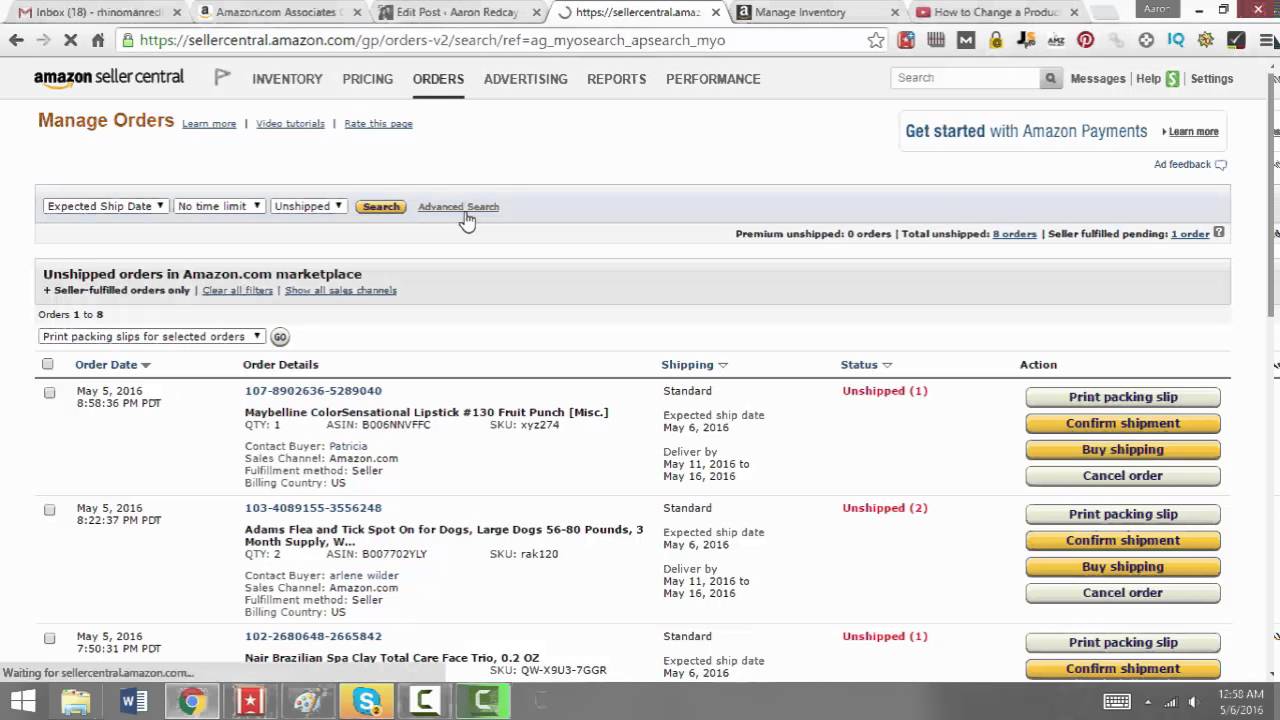Open Skype from the taskbar

click(x=367, y=701)
